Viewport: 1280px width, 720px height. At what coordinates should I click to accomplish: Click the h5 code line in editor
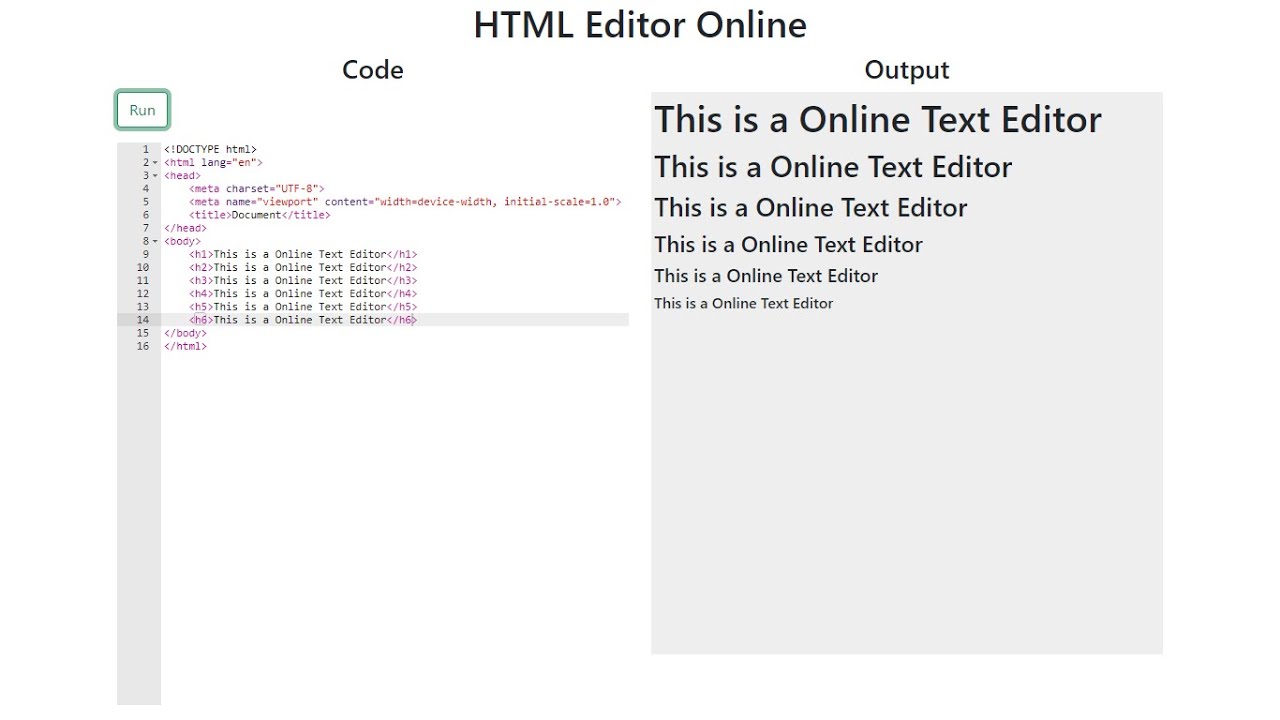(x=303, y=306)
